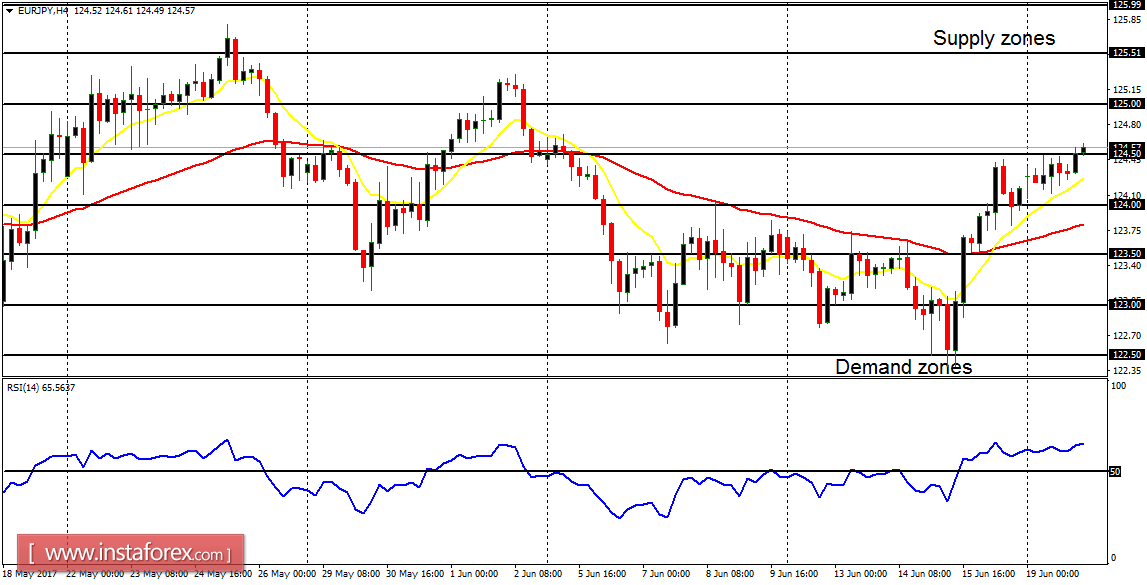1147x585 pixels.
Task: Click the 125.51 boxed price level label
Action: point(1127,53)
